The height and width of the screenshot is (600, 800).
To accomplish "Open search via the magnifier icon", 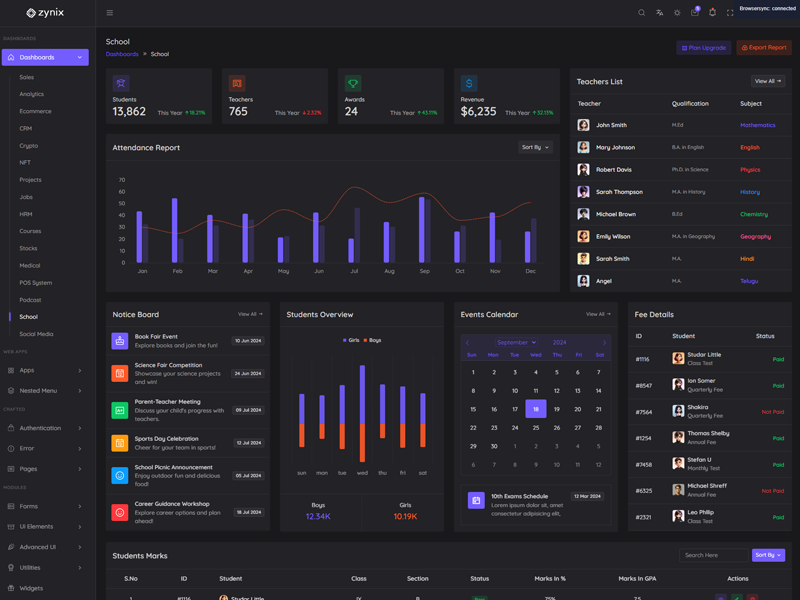I will [642, 13].
